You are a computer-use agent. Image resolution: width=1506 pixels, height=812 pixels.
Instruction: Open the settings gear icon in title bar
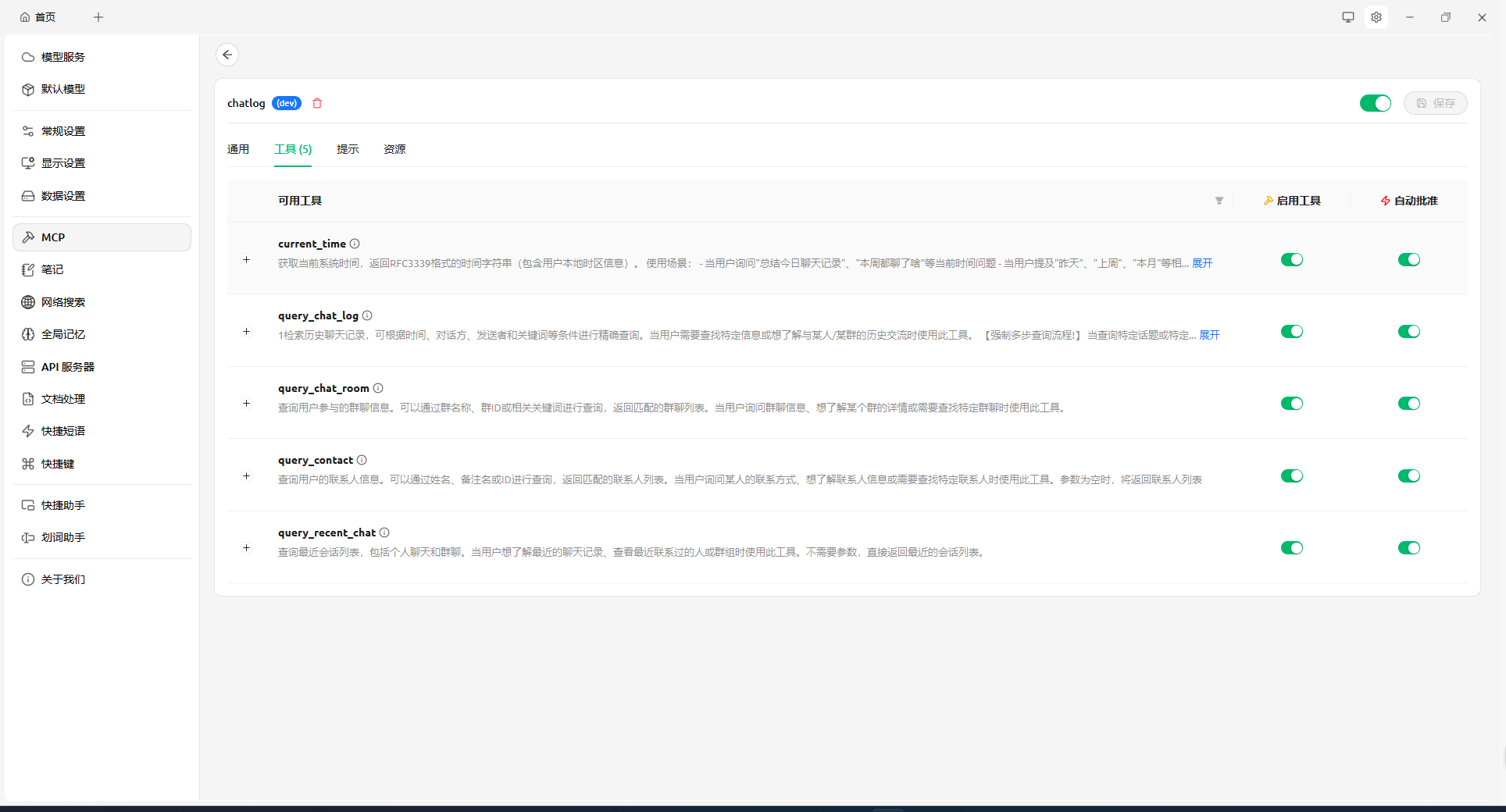(x=1376, y=17)
